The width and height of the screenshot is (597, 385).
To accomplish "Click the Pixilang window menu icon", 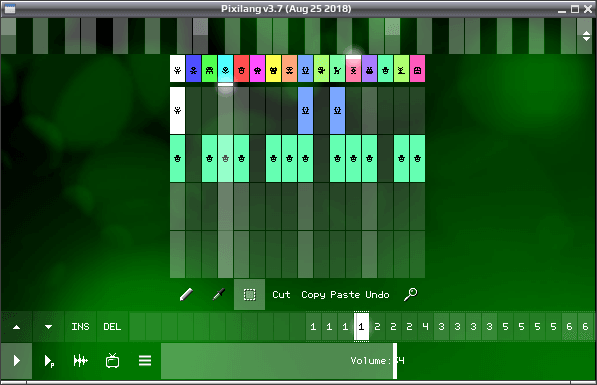I will click(10, 9).
